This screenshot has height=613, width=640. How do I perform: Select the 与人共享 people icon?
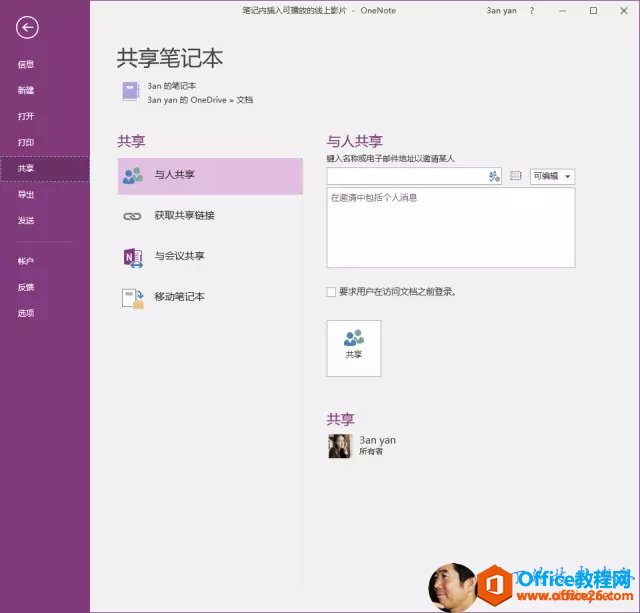132,175
